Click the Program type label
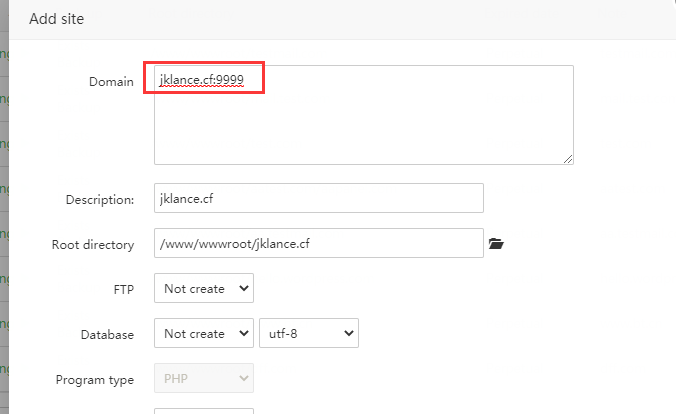Image resolution: width=676 pixels, height=414 pixels. 93,379
